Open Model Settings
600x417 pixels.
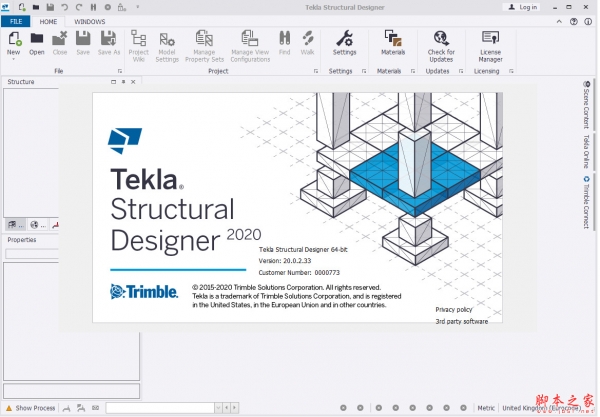coord(167,46)
